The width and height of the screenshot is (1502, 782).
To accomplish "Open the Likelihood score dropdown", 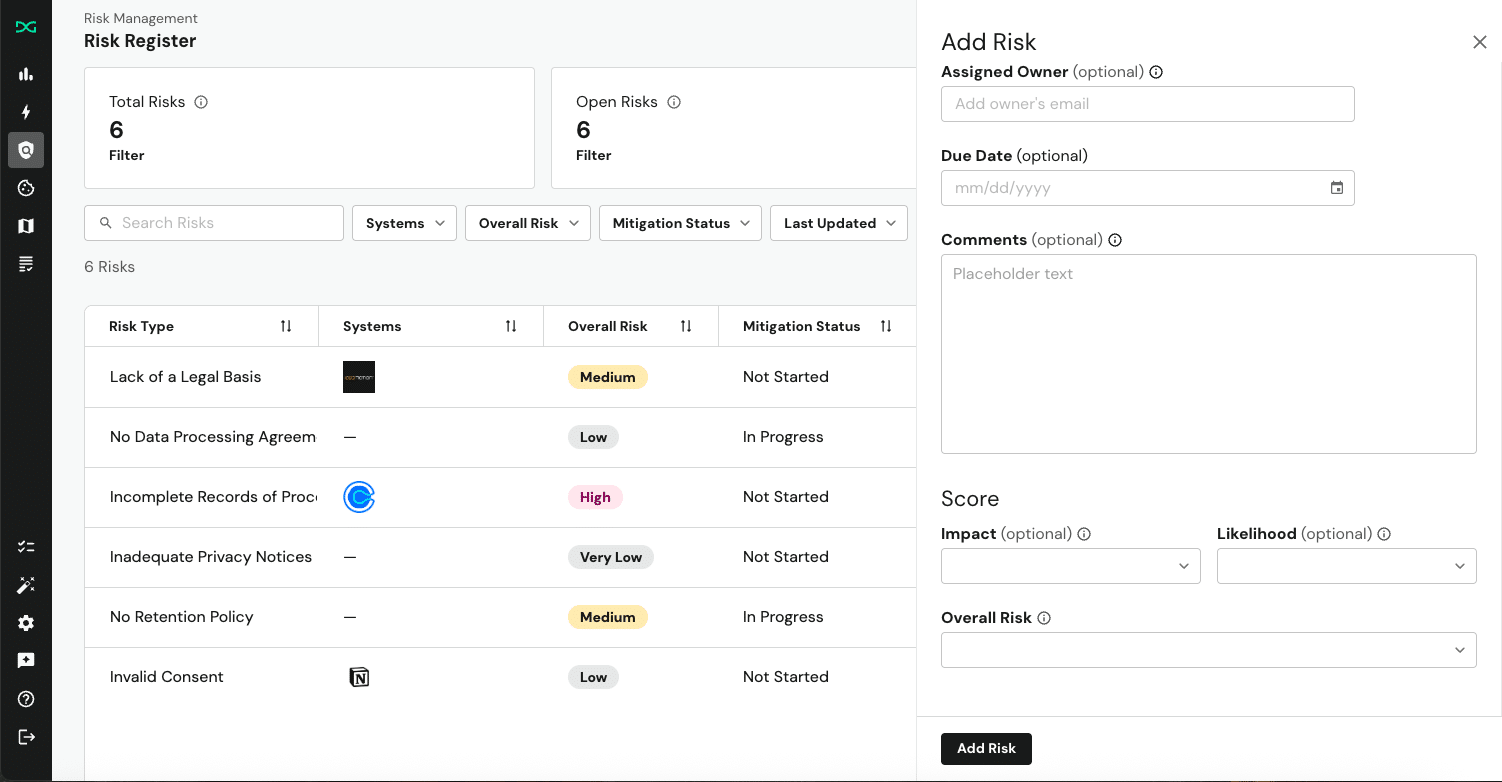I will tap(1346, 566).
